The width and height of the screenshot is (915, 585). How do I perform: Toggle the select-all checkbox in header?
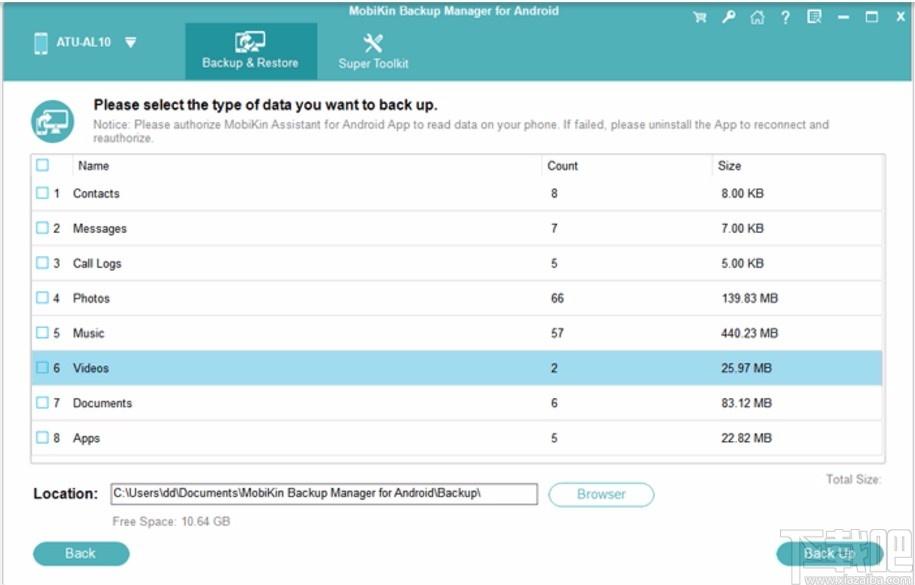[x=43, y=165]
